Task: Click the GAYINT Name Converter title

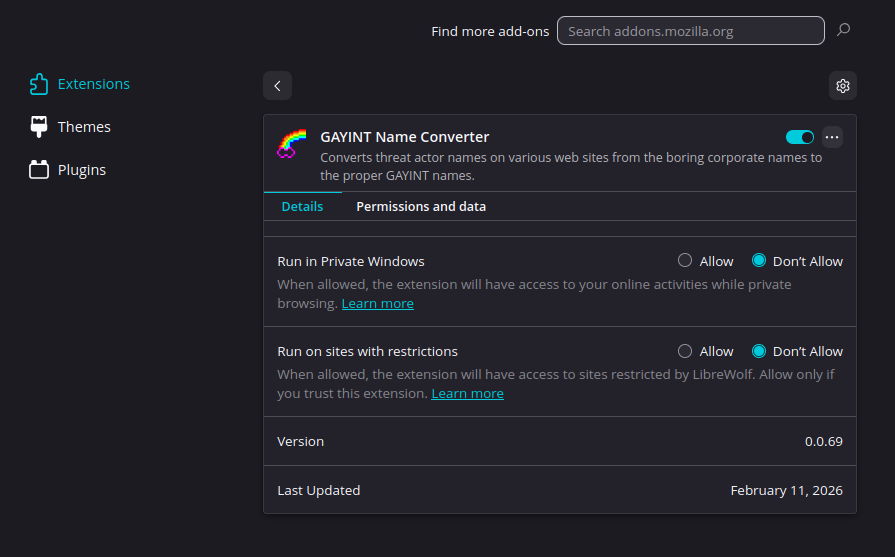Action: point(404,137)
